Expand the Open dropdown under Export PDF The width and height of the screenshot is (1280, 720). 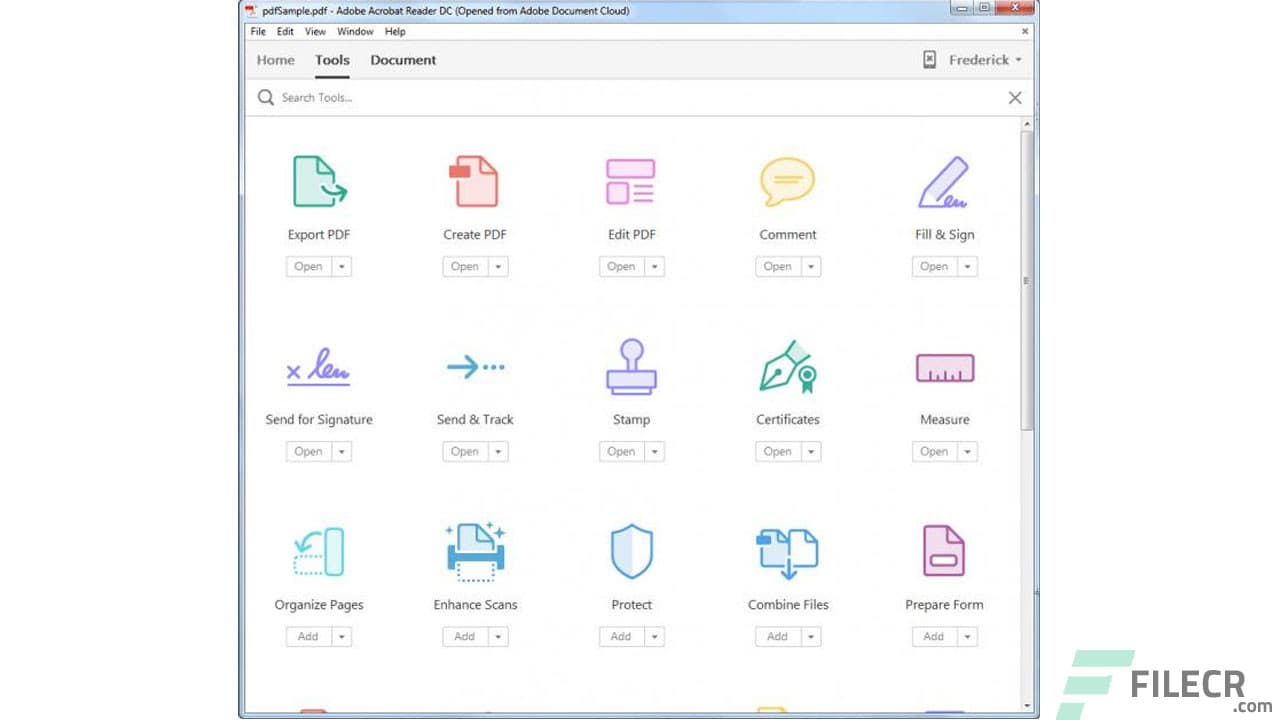coord(340,266)
